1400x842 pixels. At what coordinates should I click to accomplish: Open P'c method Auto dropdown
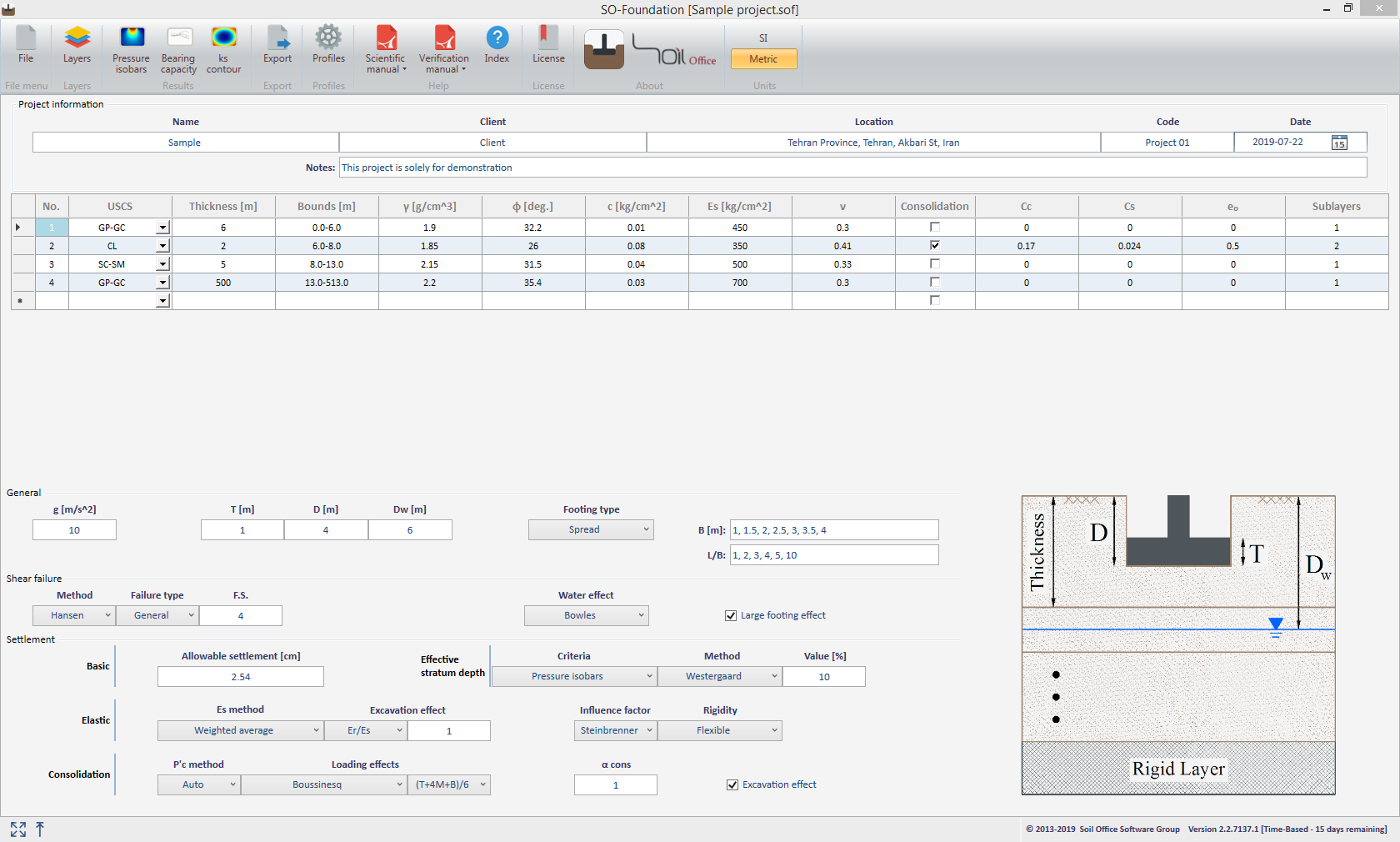(199, 784)
